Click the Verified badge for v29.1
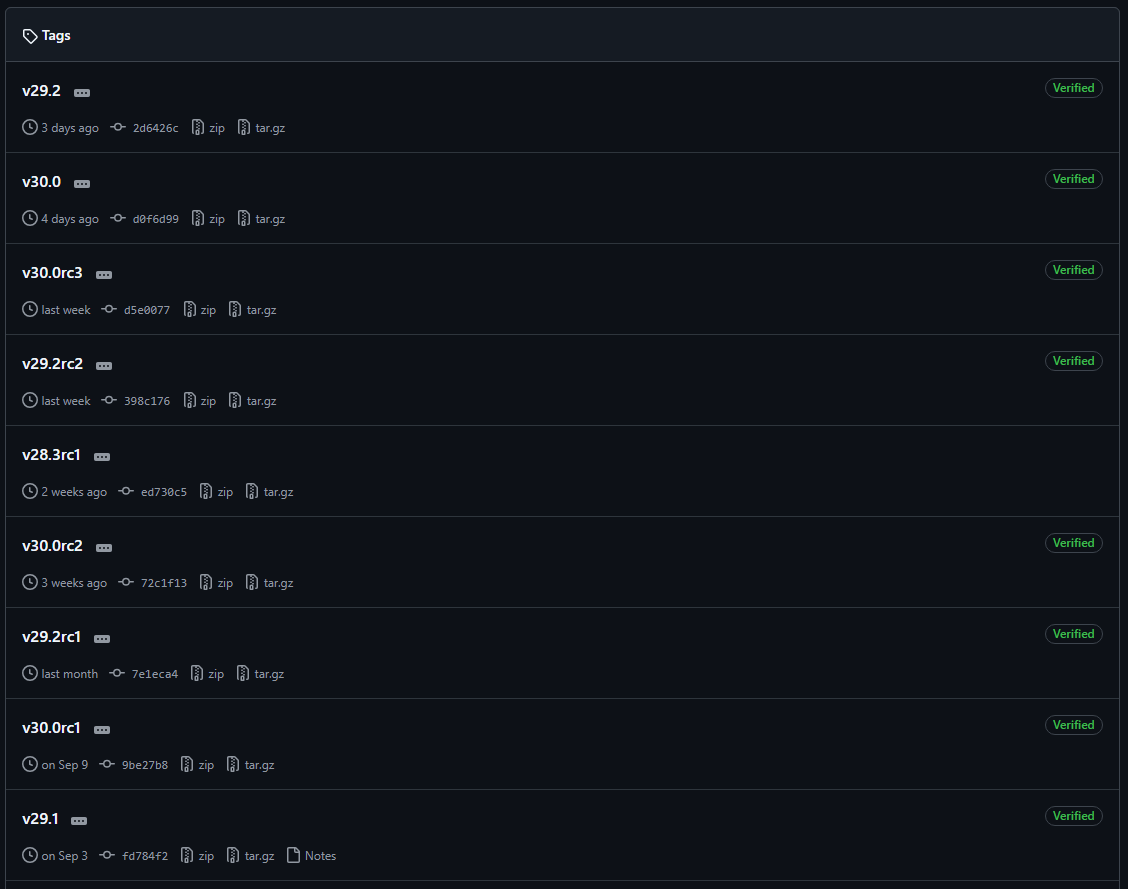This screenshot has width=1128, height=889. [x=1073, y=816]
